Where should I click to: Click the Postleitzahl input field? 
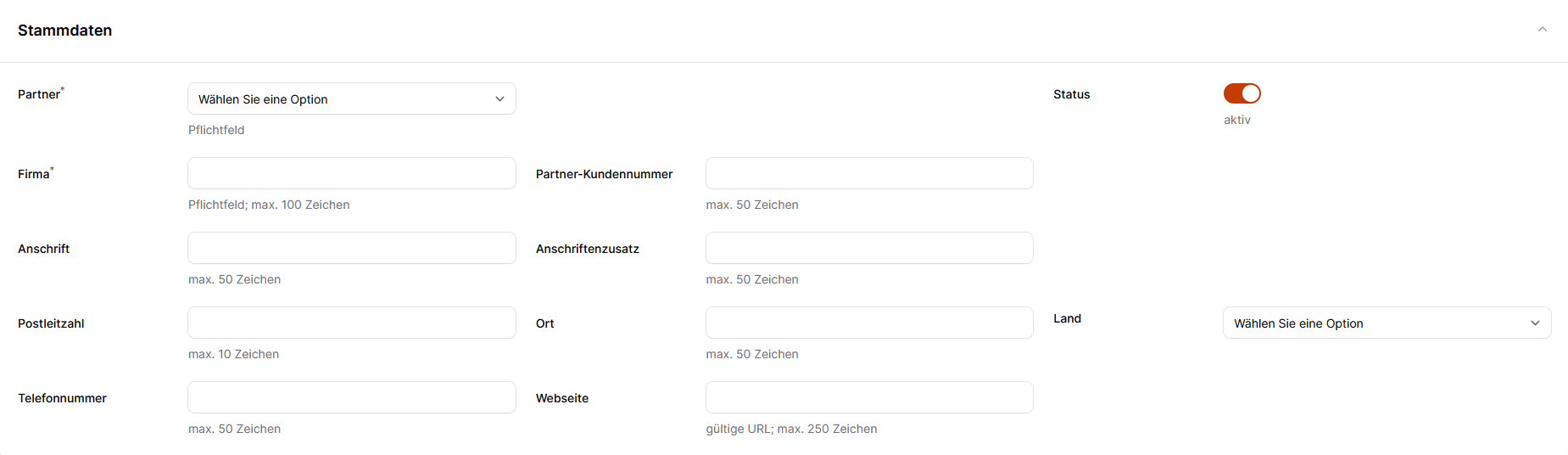tap(351, 323)
